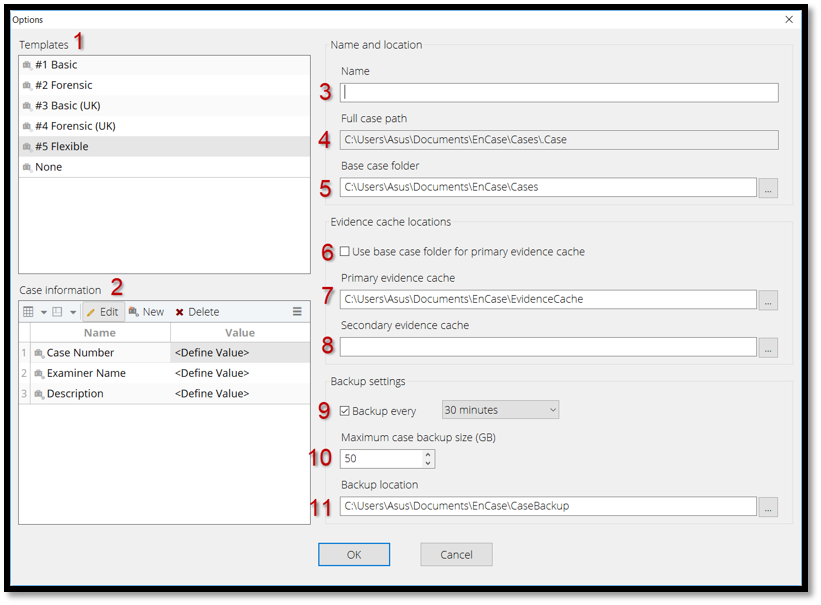Select the #2 Forensic template
The width and height of the screenshot is (821, 605).
(64, 85)
